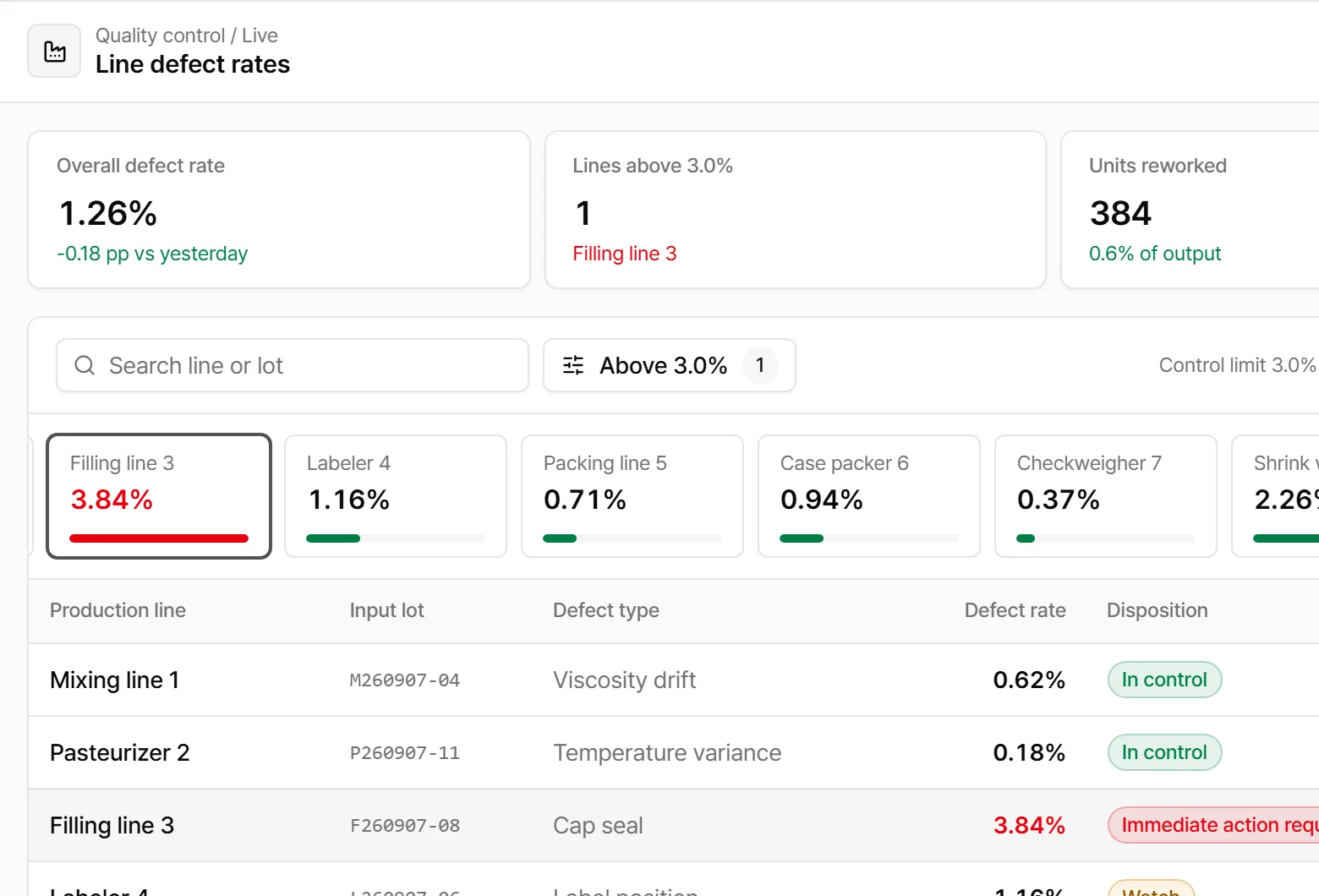Click the magnifier icon in the search box
1319x896 pixels.
click(x=85, y=365)
